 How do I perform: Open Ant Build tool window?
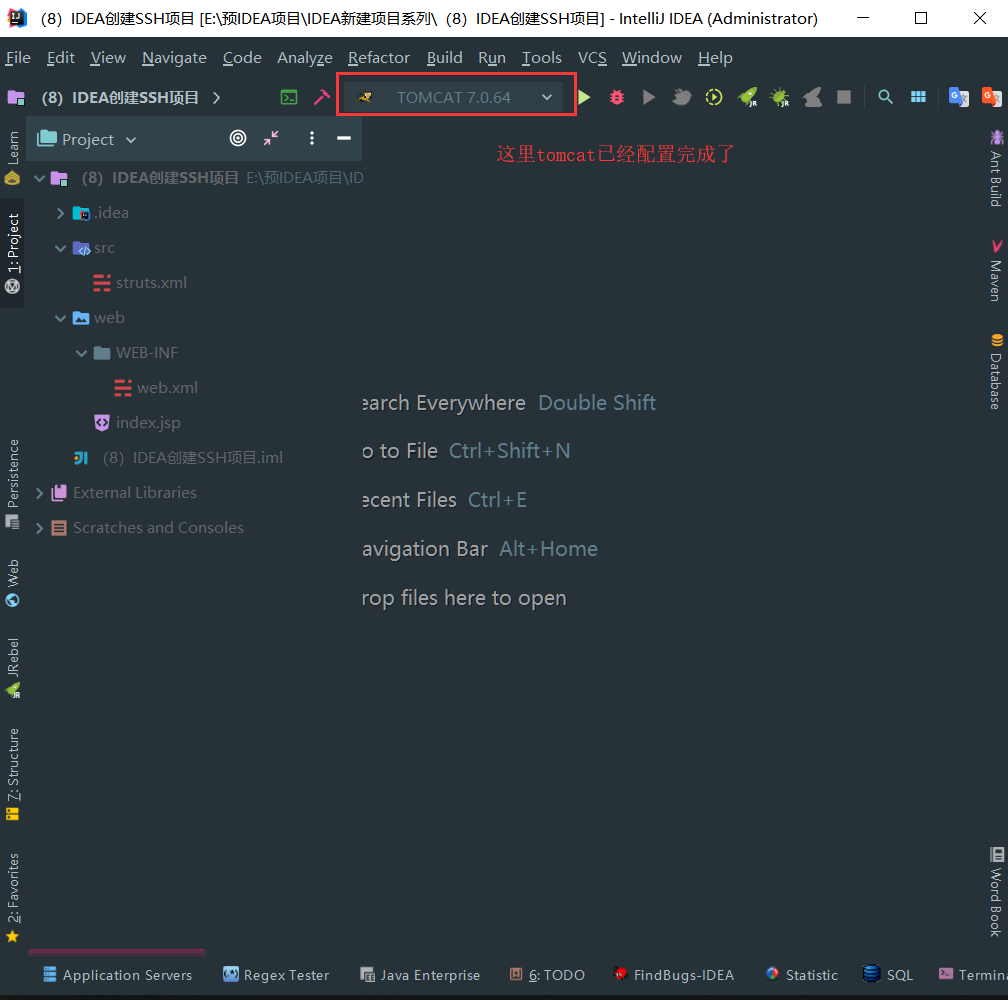click(996, 168)
